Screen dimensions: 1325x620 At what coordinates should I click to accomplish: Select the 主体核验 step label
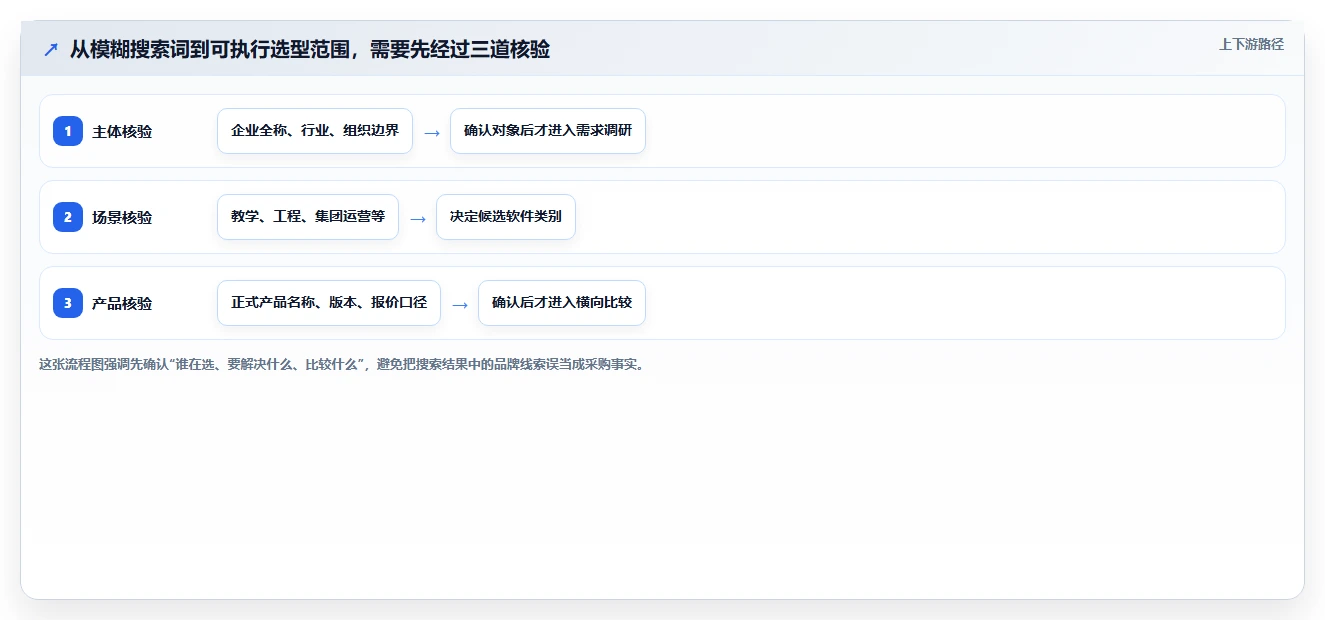[x=122, y=131]
